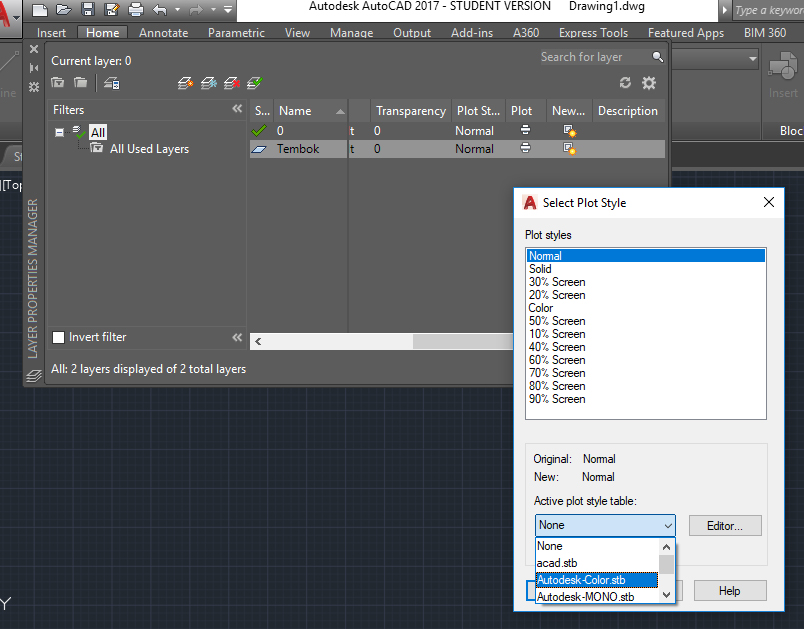Image resolution: width=804 pixels, height=629 pixels.
Task: Click the Search for layer field
Action: pos(594,57)
